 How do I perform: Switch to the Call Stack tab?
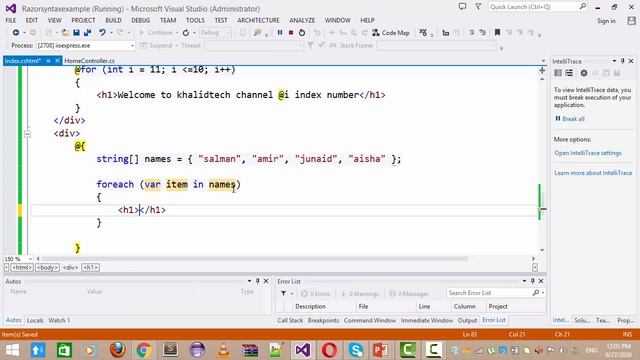[x=290, y=320]
